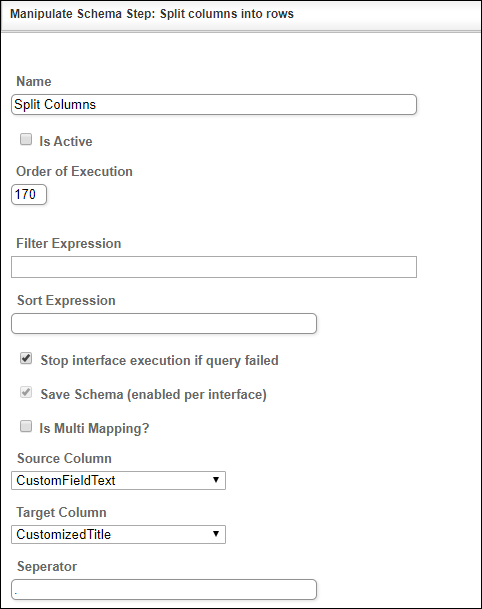The height and width of the screenshot is (609, 482).
Task: Click the Source Column dropdown arrow
Action: pos(216,480)
